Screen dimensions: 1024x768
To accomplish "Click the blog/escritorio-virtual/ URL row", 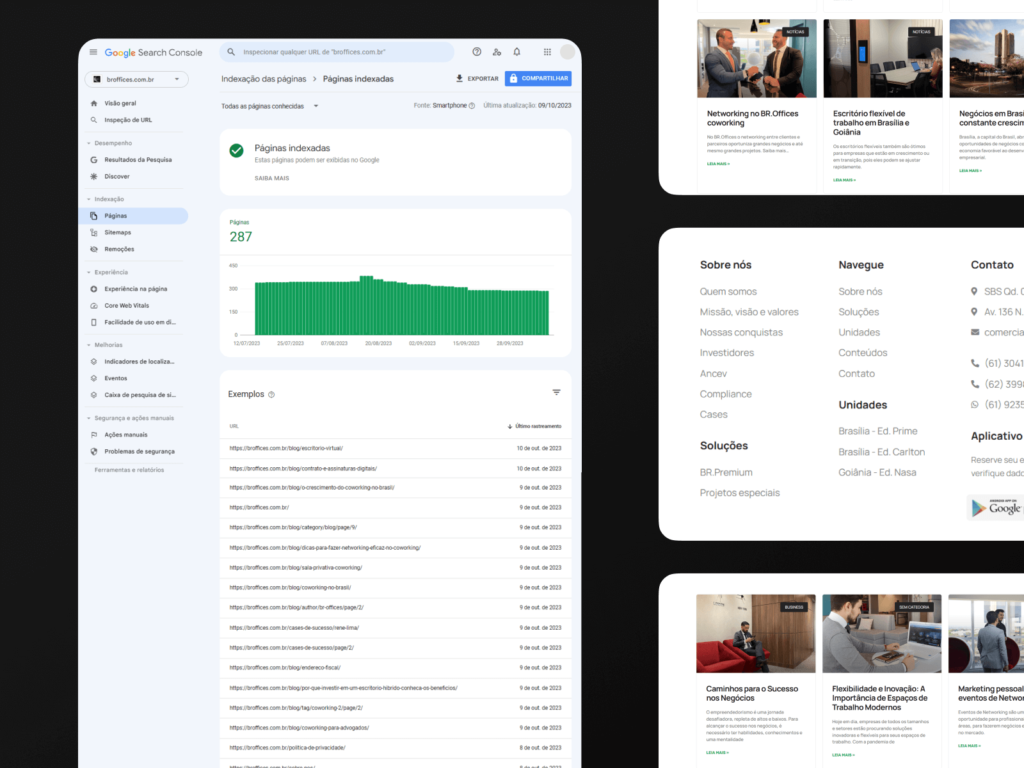I will point(395,449).
